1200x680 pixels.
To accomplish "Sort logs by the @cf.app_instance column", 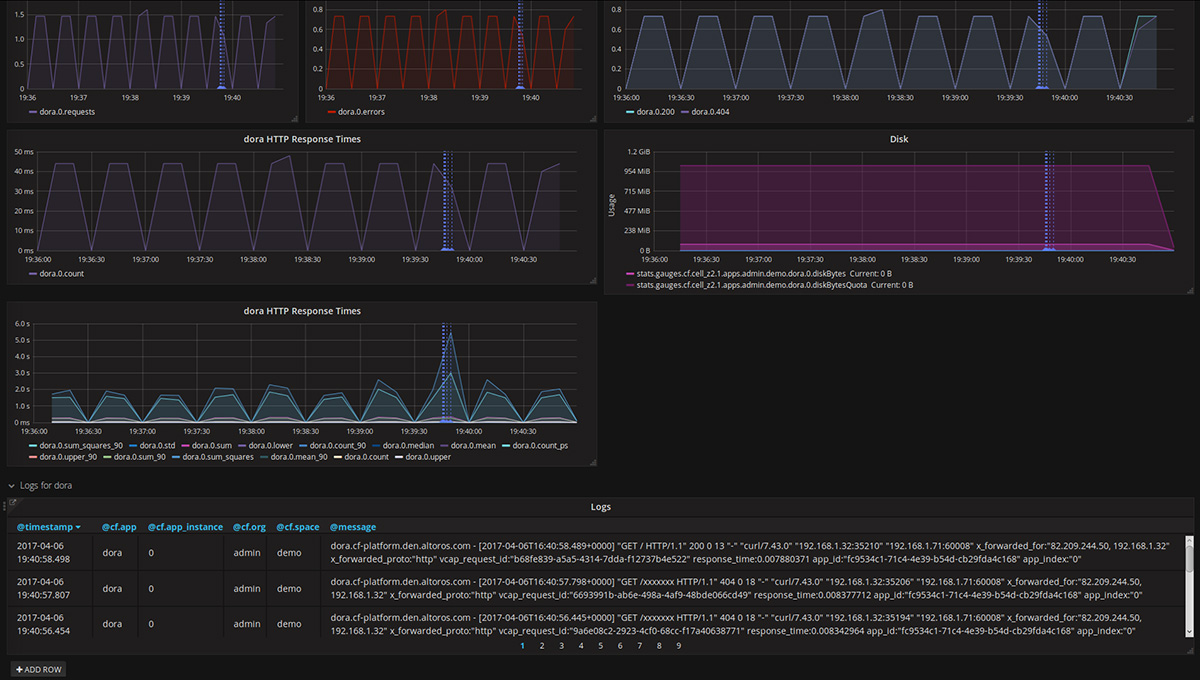I will (185, 527).
